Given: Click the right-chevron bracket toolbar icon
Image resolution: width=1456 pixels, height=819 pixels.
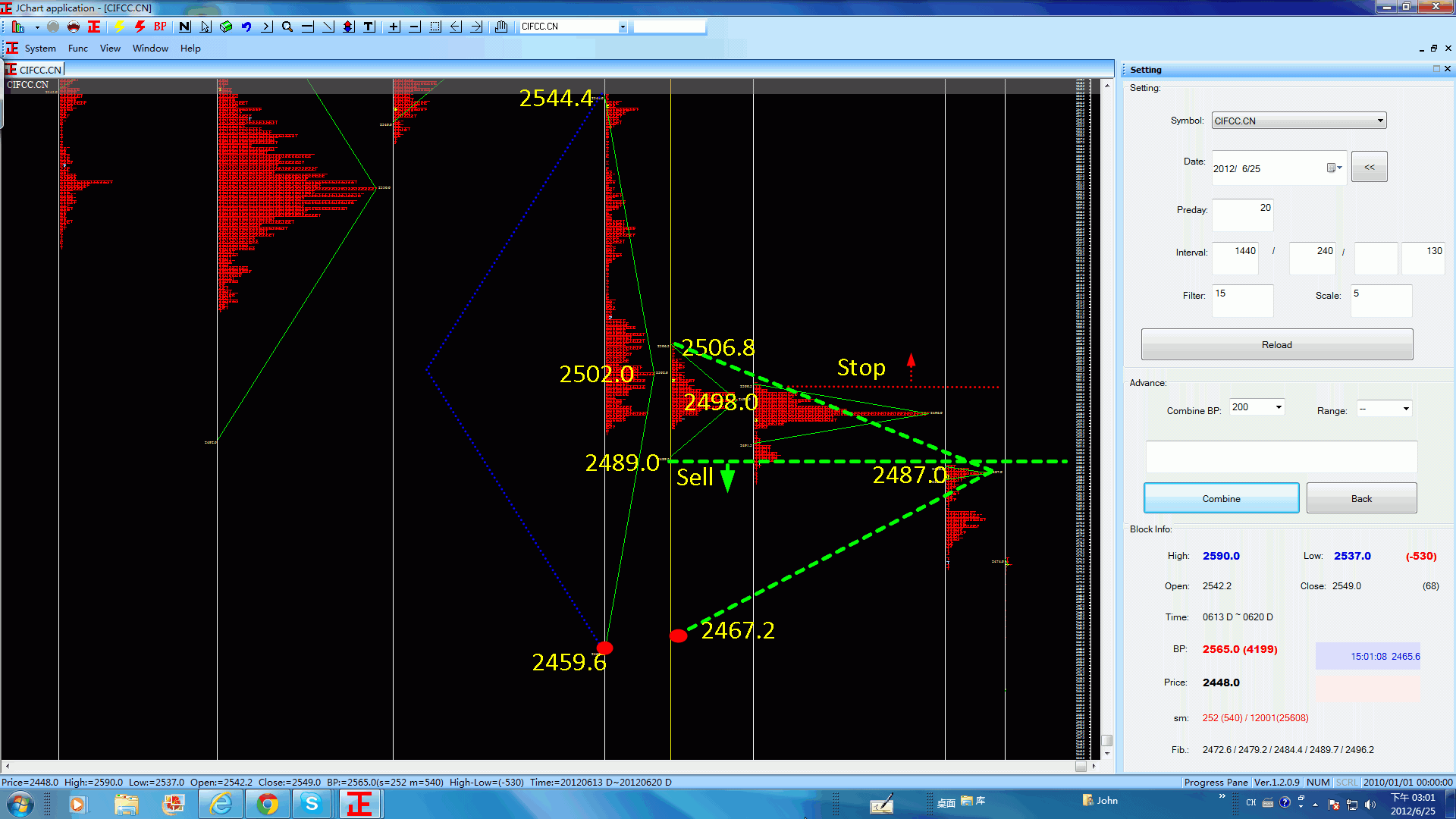Looking at the screenshot, I should tap(267, 27).
